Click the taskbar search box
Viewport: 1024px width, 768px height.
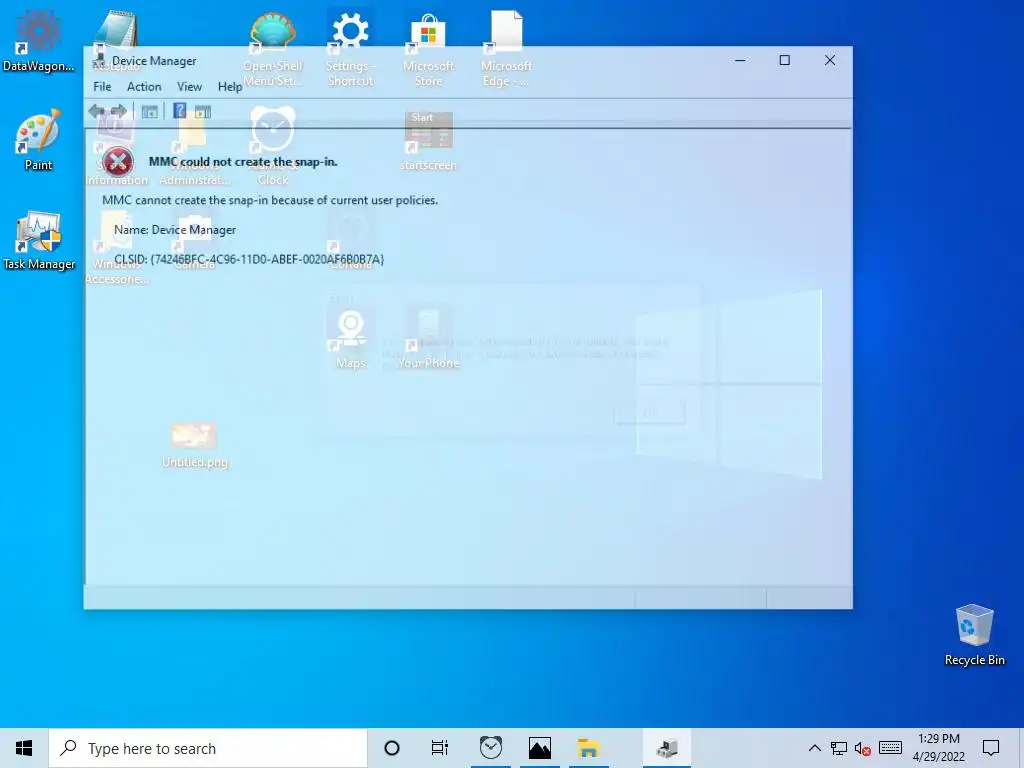pyautogui.click(x=208, y=748)
